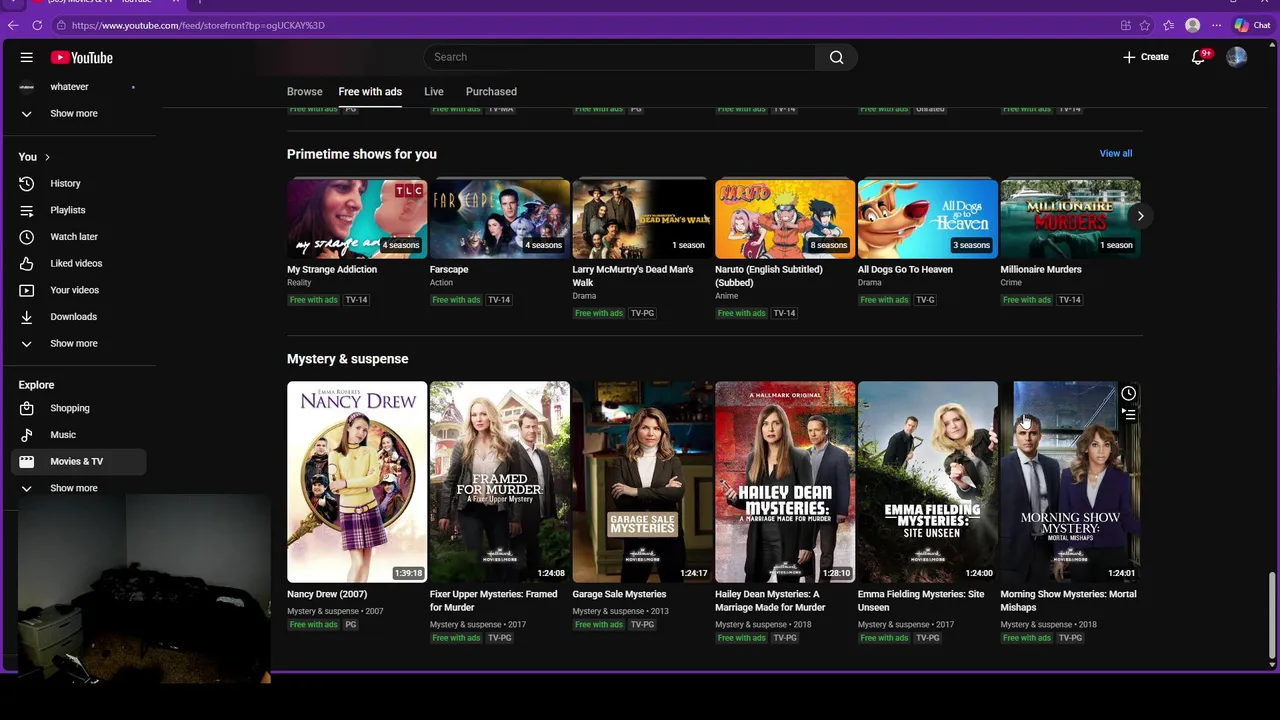
Task: Go to YouTube home via logo
Action: pyautogui.click(x=81, y=58)
